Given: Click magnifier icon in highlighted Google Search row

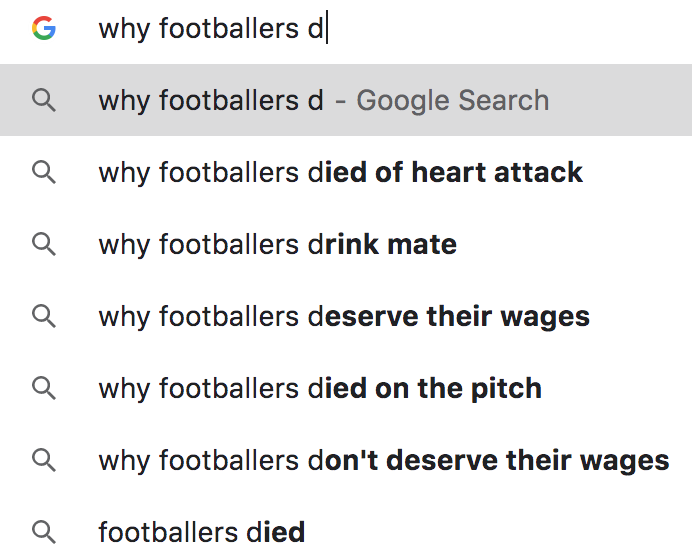Looking at the screenshot, I should (44, 100).
